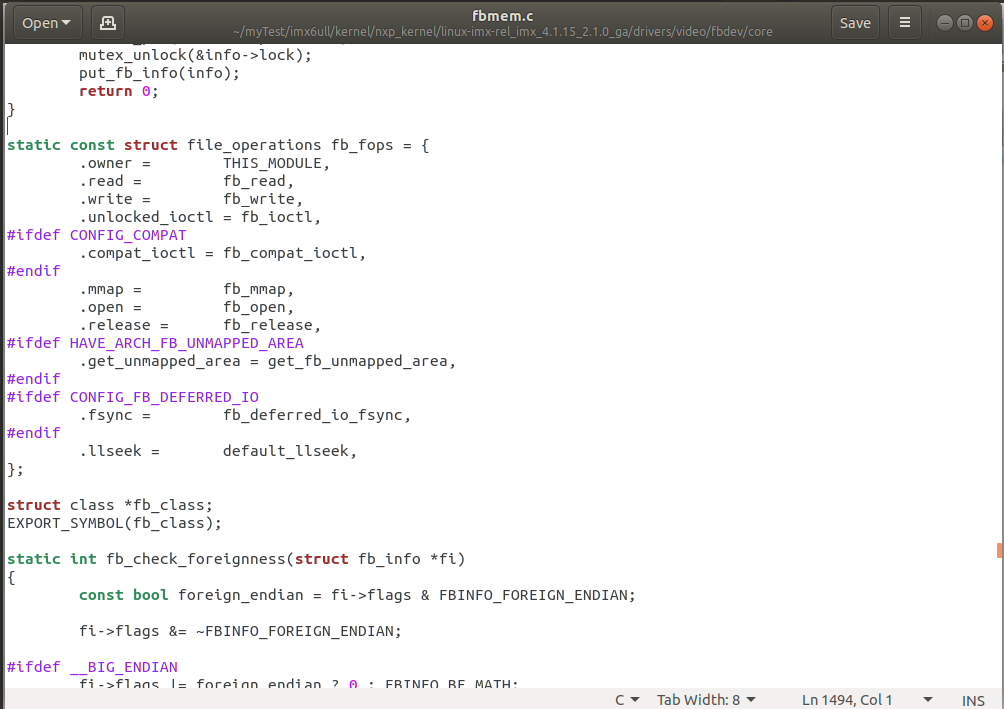
Task: Open the Tab Width: 8 dropdown
Action: point(706,699)
